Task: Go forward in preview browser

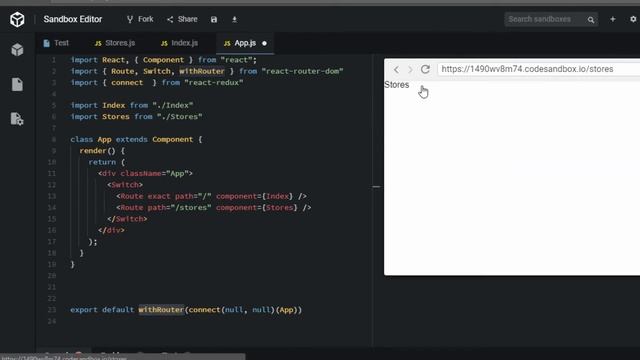Action: (x=410, y=69)
